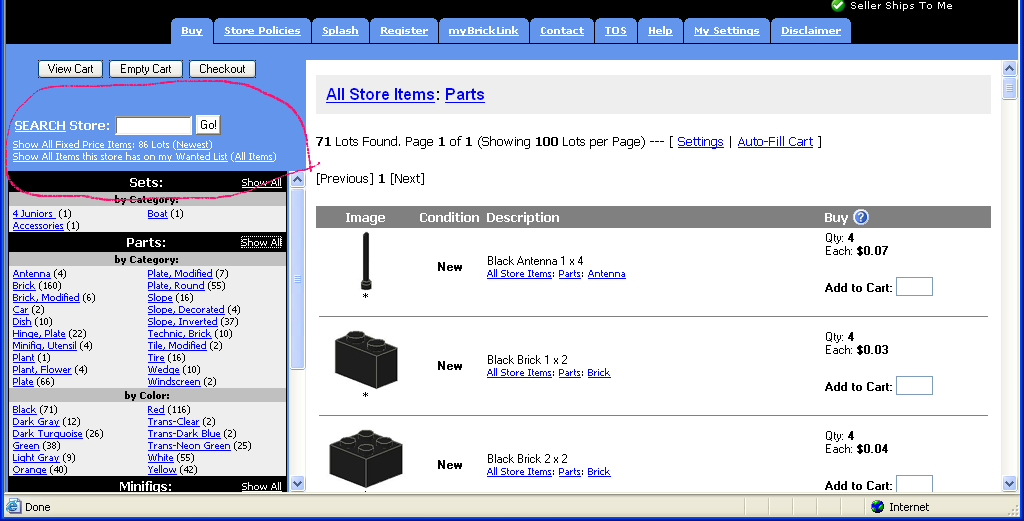
Task: Open the Windscreen category
Action: 174,381
